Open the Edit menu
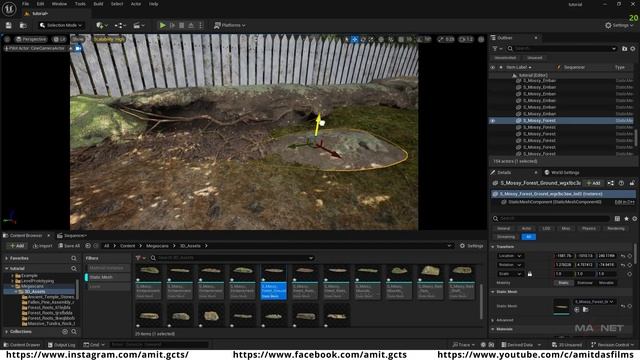The height and width of the screenshot is (360, 640). coord(40,4)
